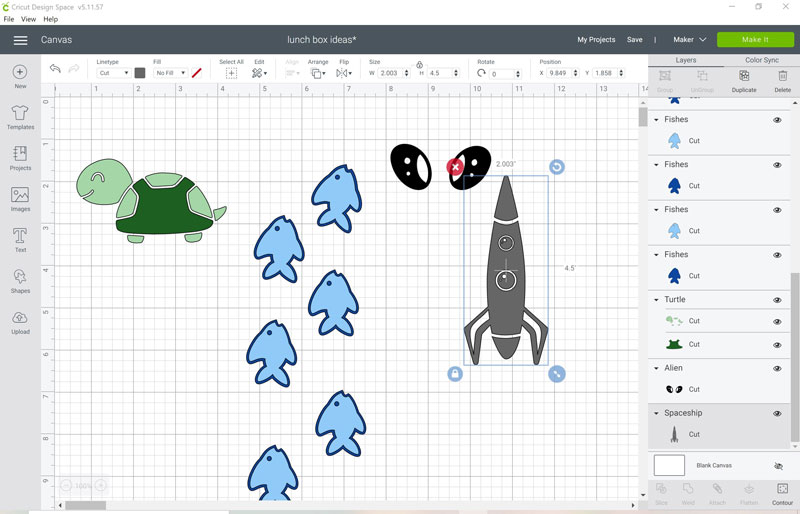Open the File menu
Image resolution: width=800 pixels, height=514 pixels.
click(x=9, y=19)
